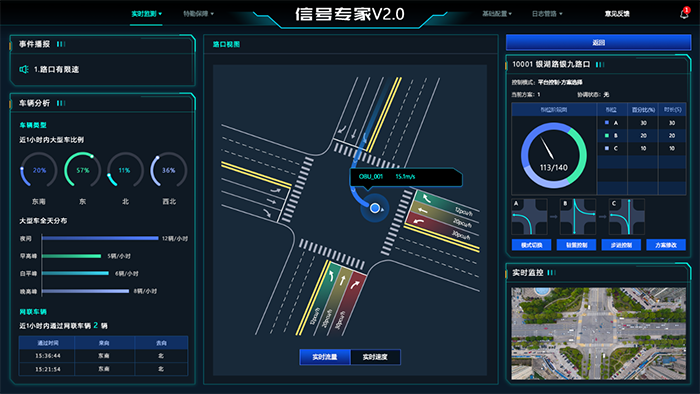This screenshot has width=700, height=394.
Task: Click the right-turn arrow in red south lane
Action: pos(355,284)
